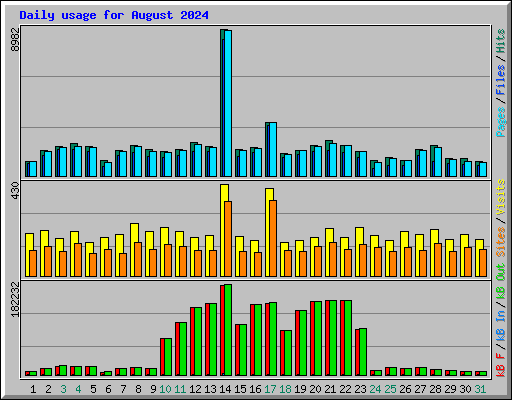The width and height of the screenshot is (512, 400).
Task: Click day label 15 on the x-axis
Action: pyautogui.click(x=240, y=389)
